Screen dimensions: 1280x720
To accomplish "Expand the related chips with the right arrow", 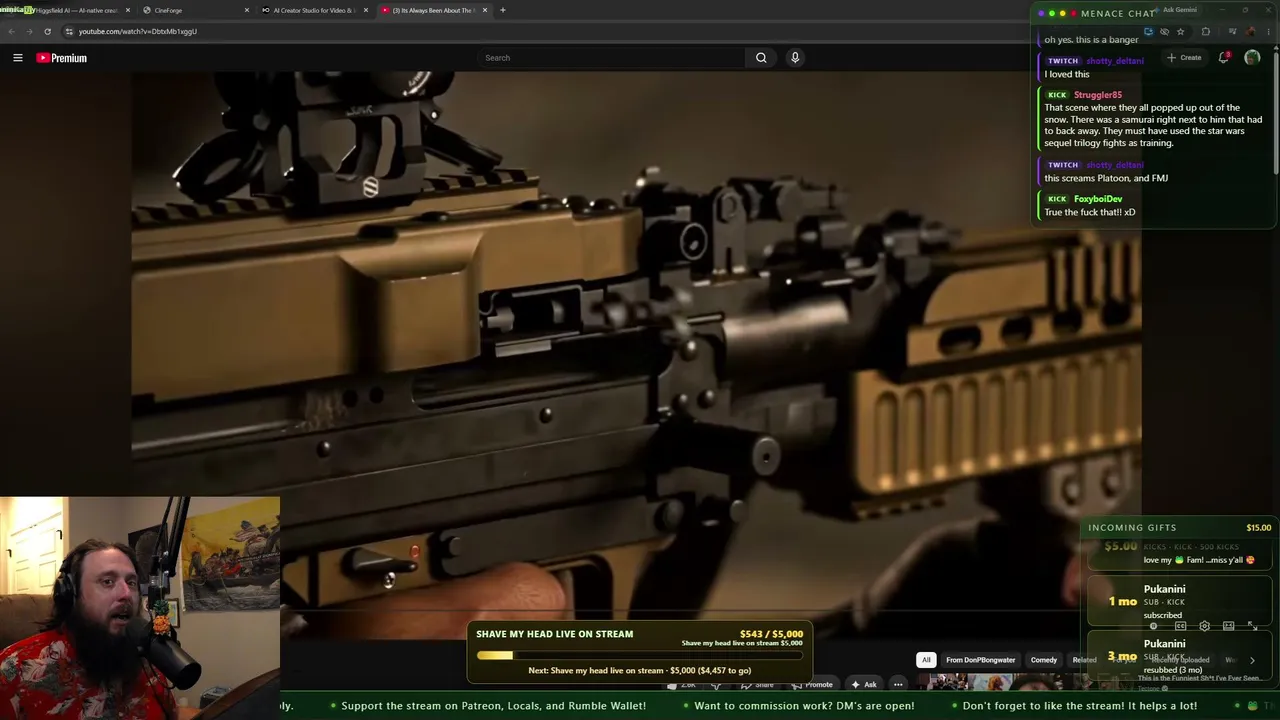I will pyautogui.click(x=1252, y=660).
